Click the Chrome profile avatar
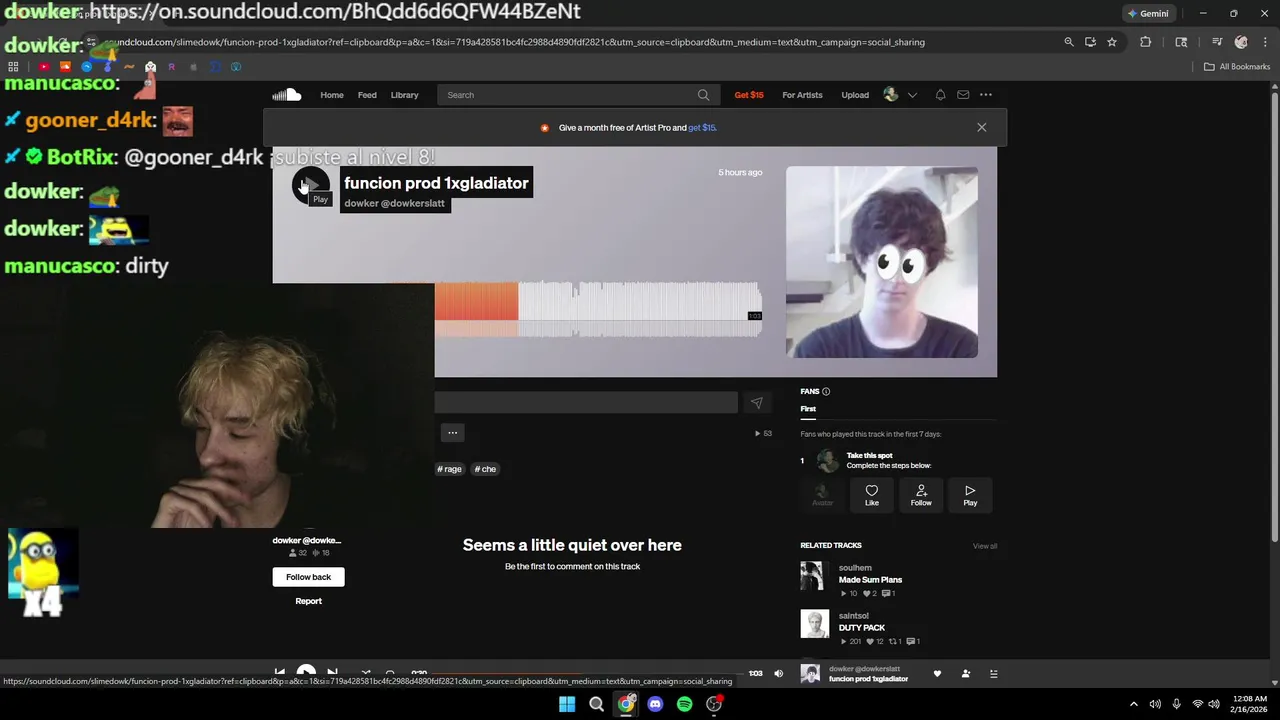 [1241, 42]
